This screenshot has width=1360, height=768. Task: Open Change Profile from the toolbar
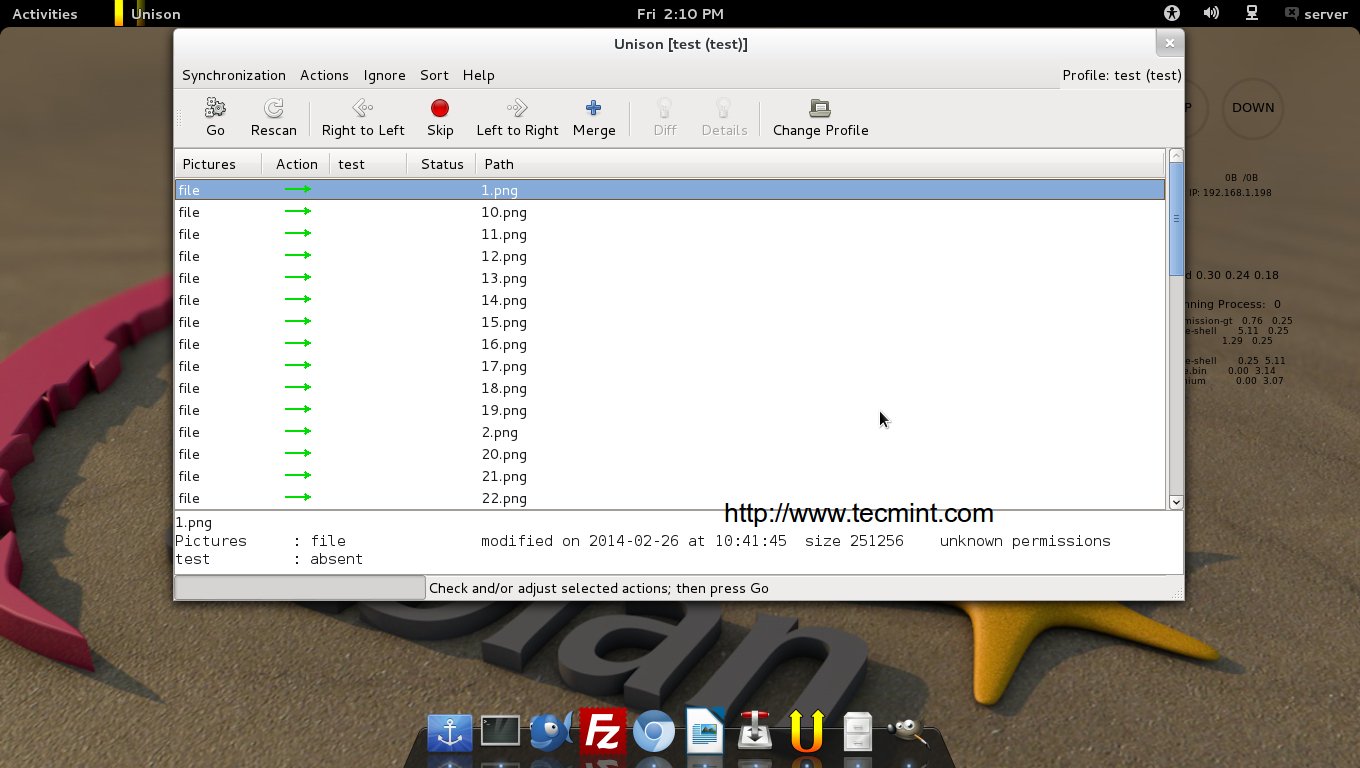click(820, 108)
